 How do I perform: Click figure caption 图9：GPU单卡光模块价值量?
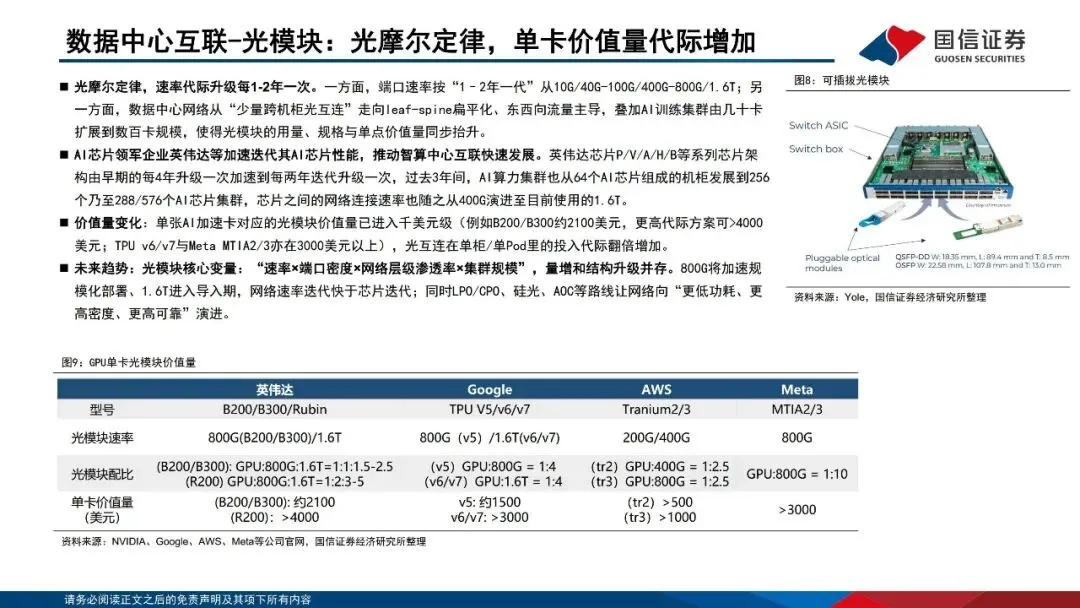point(129,362)
